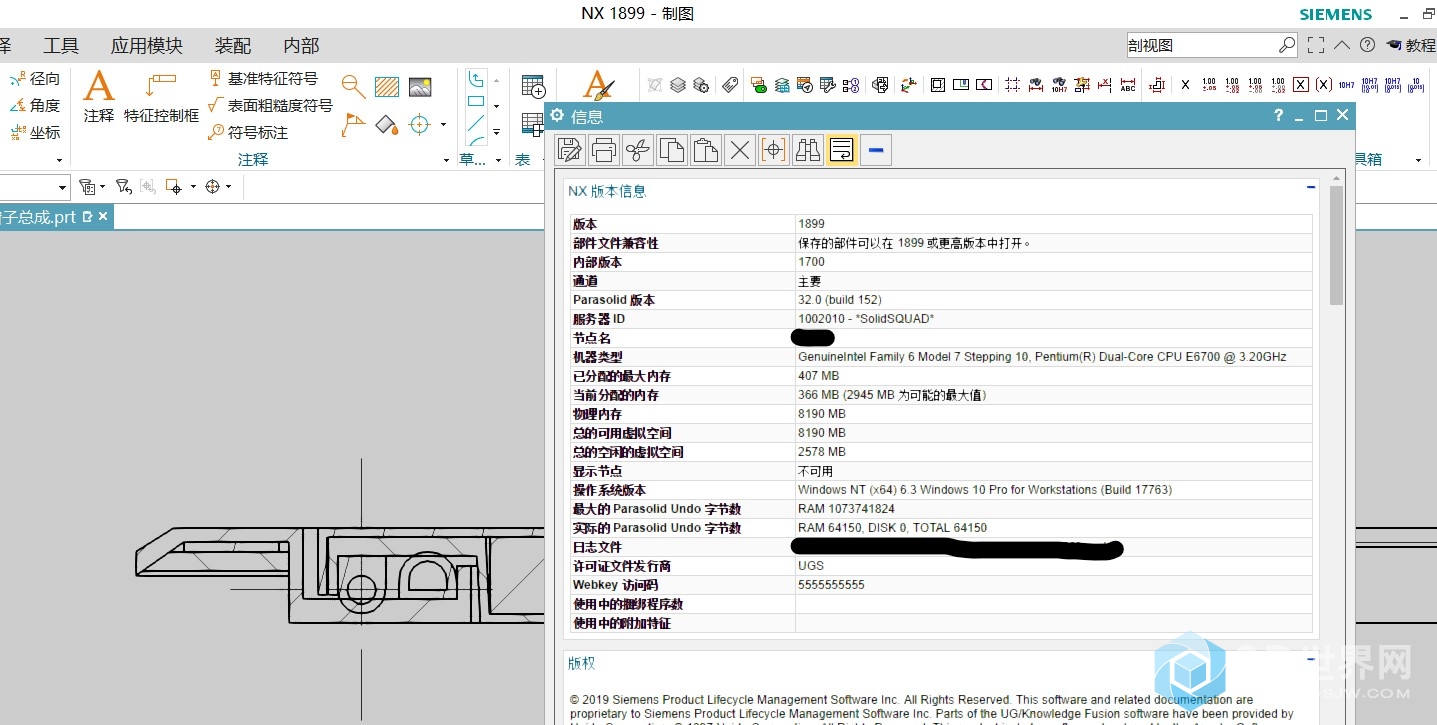Click the Webkey 访问码 5555555555 value

click(x=831, y=584)
